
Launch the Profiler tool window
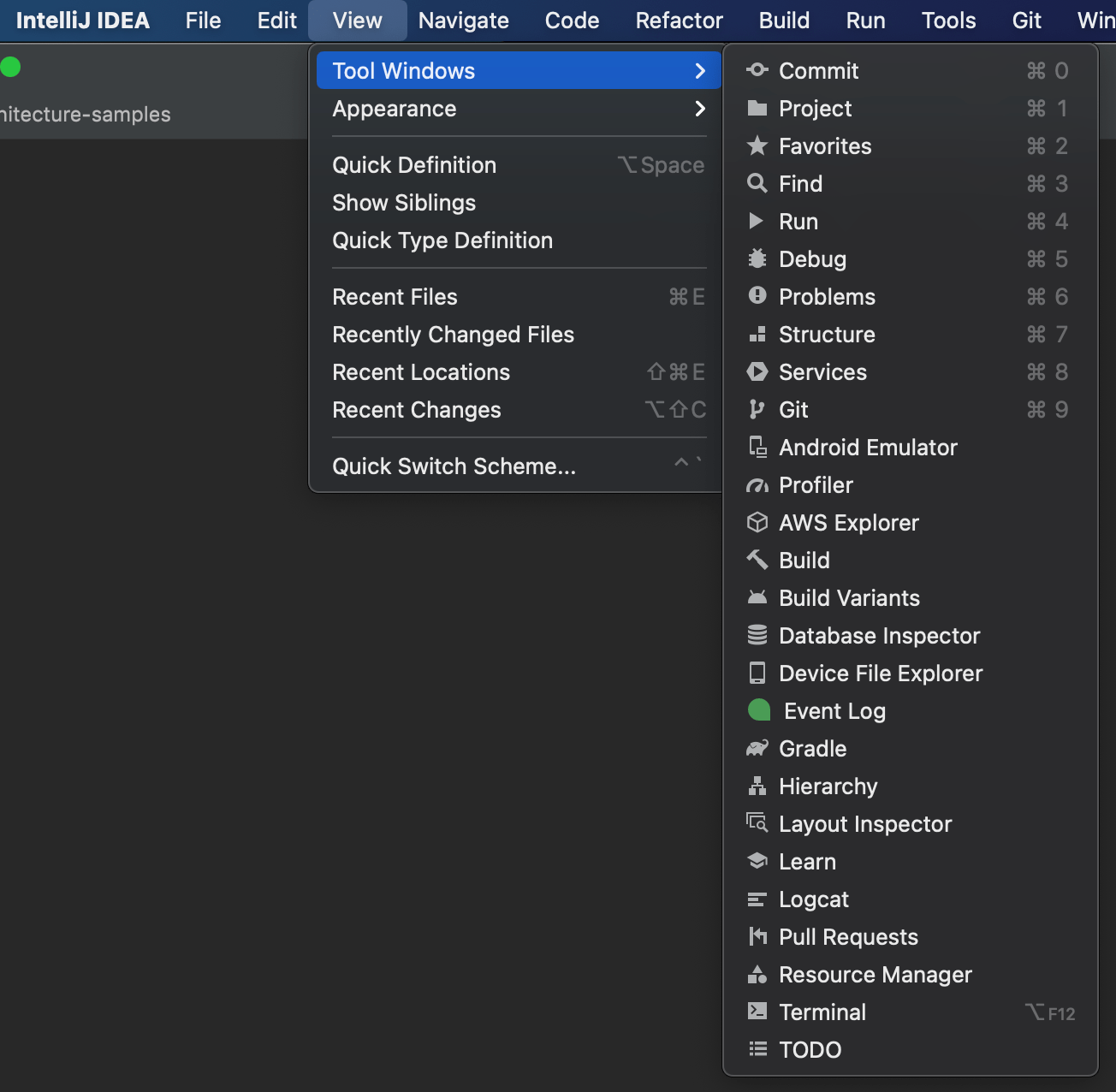816,484
